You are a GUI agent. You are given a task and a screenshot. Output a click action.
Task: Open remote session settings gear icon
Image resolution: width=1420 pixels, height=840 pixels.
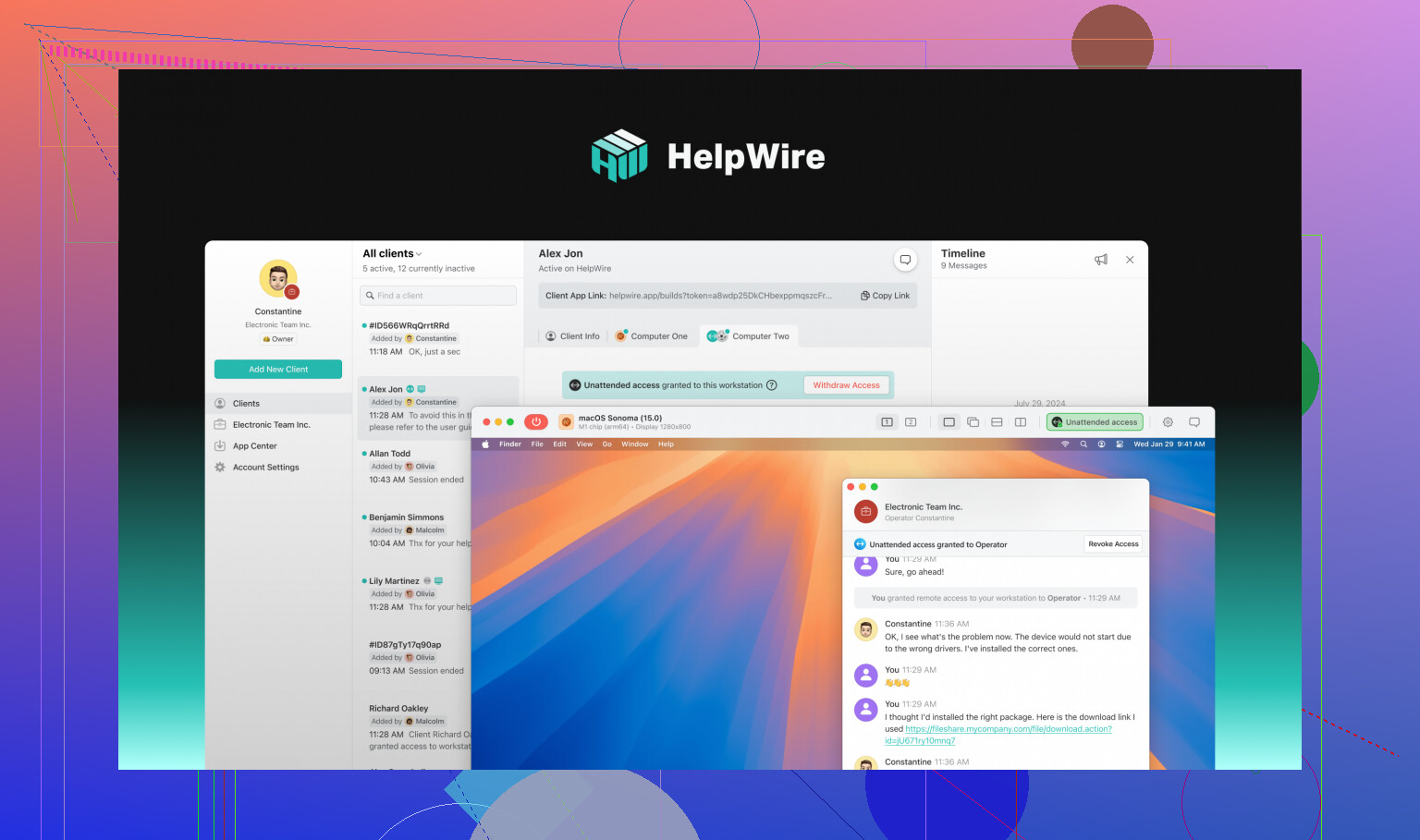coord(1168,422)
